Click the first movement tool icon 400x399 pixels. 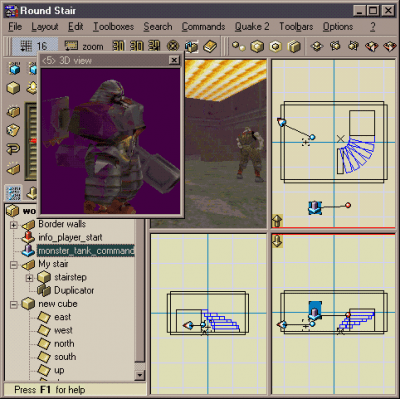(317, 46)
